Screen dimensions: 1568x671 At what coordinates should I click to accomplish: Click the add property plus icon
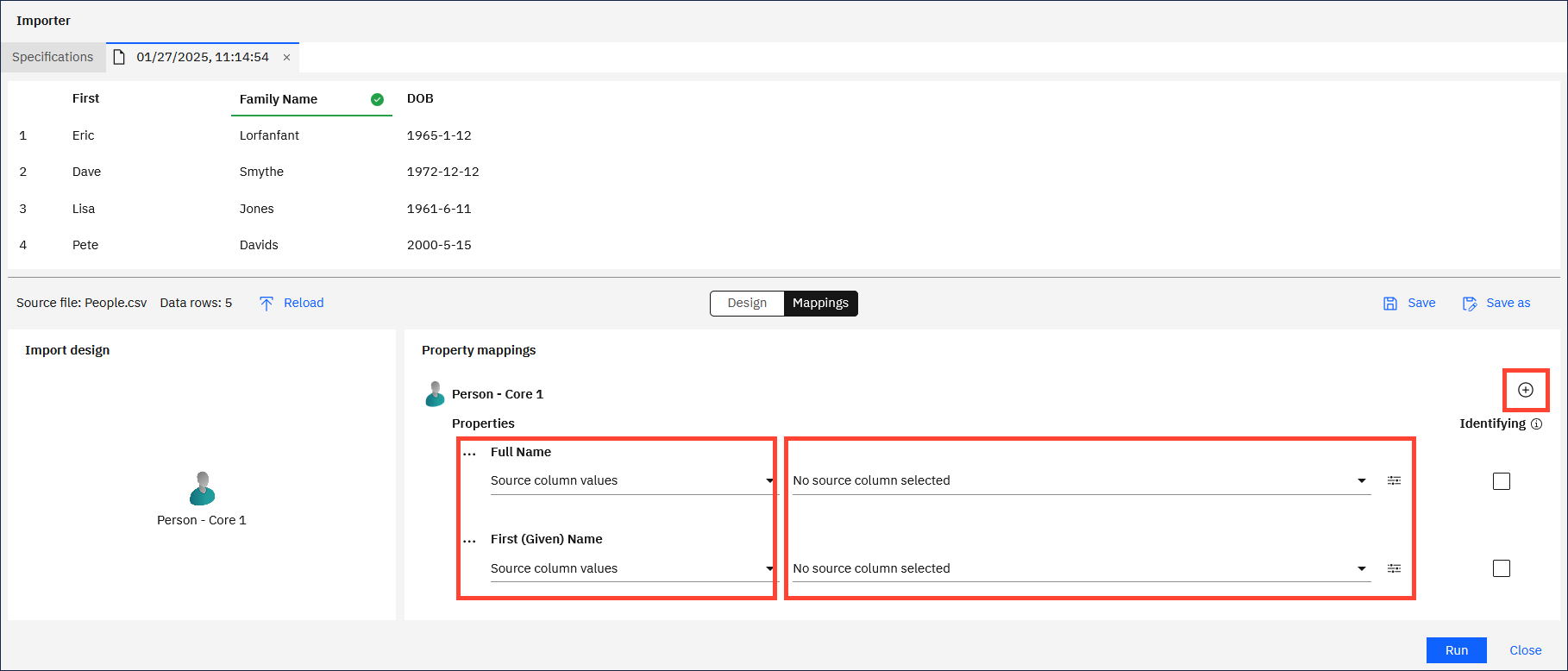click(x=1526, y=390)
